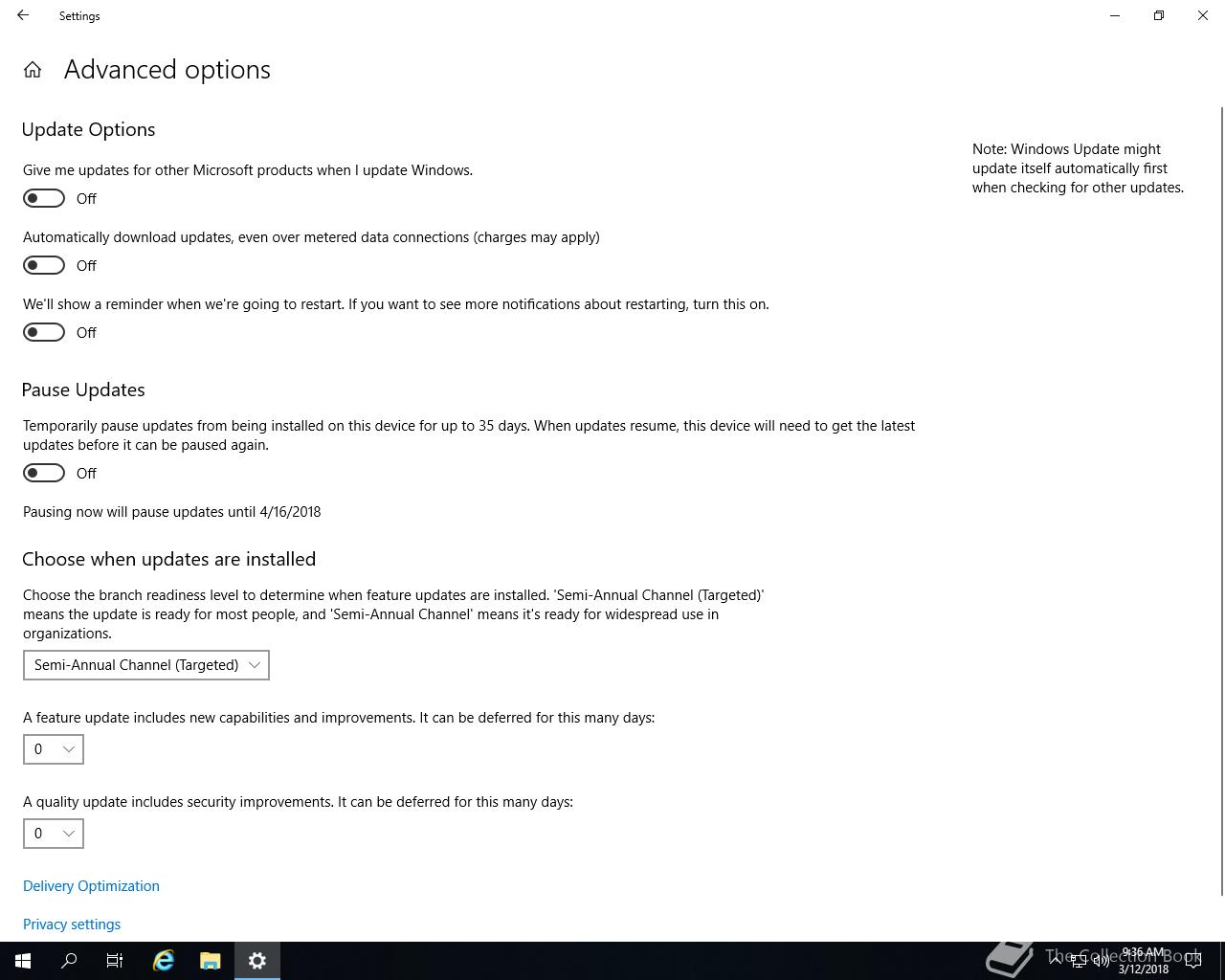Open the notification Action Center icon
Image resolution: width=1225 pixels, height=980 pixels.
tap(1193, 961)
